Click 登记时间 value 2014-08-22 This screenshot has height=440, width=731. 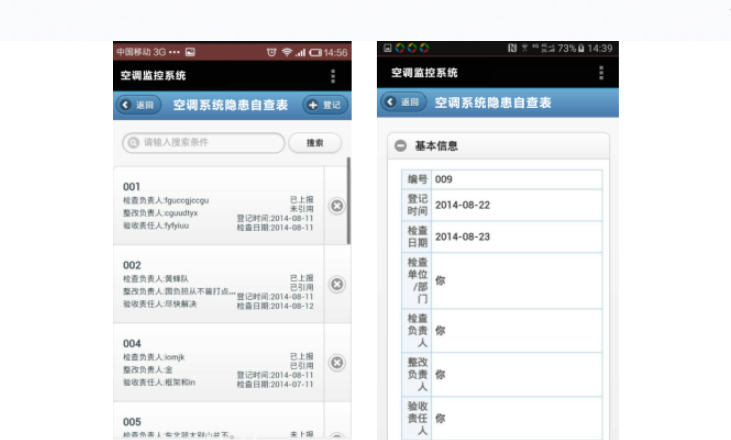pos(517,205)
